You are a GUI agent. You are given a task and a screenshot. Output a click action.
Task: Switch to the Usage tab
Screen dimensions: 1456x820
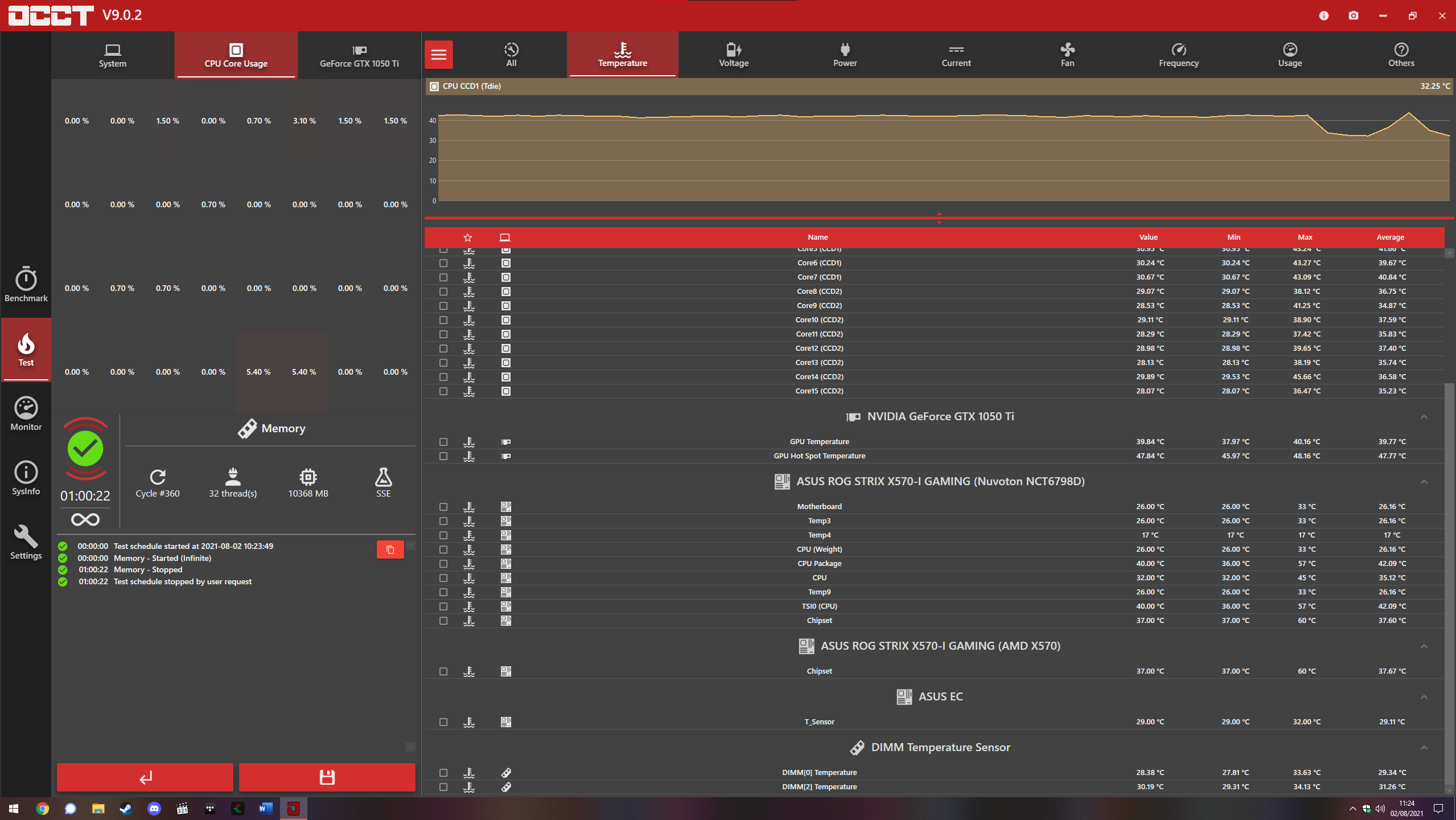[1290, 55]
